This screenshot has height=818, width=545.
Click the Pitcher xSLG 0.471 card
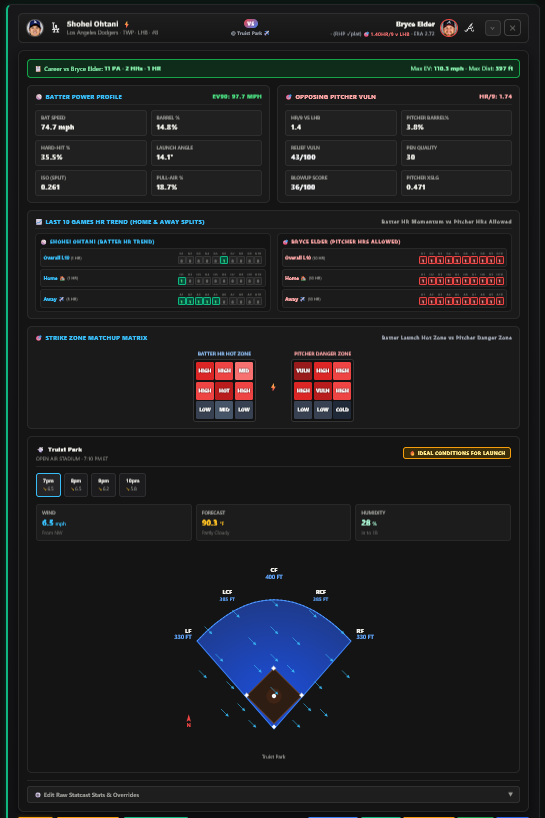tap(456, 183)
